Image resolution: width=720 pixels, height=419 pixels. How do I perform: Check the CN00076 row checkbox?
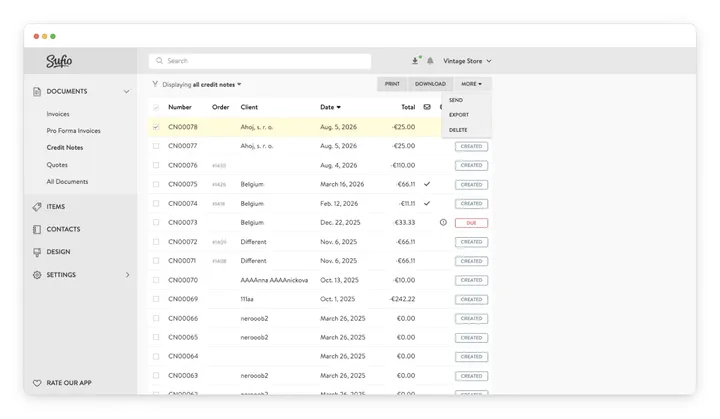156,165
